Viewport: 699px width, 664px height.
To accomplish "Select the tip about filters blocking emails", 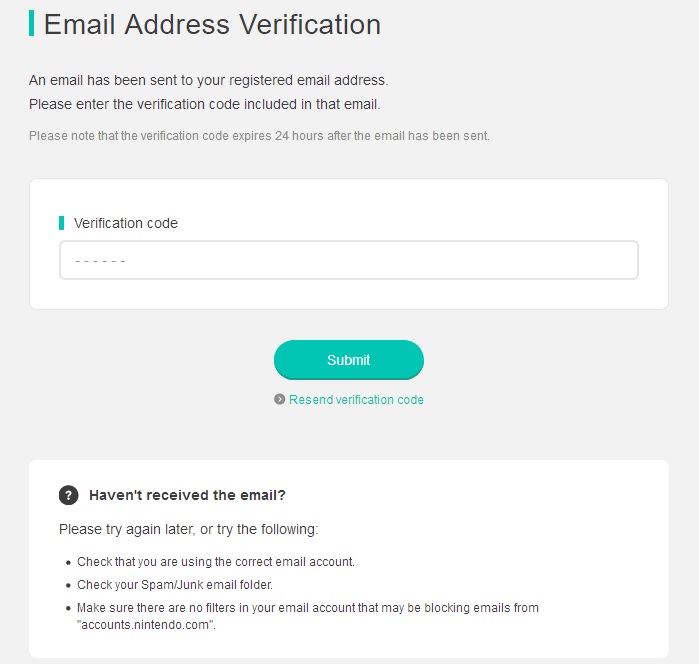I will (308, 616).
